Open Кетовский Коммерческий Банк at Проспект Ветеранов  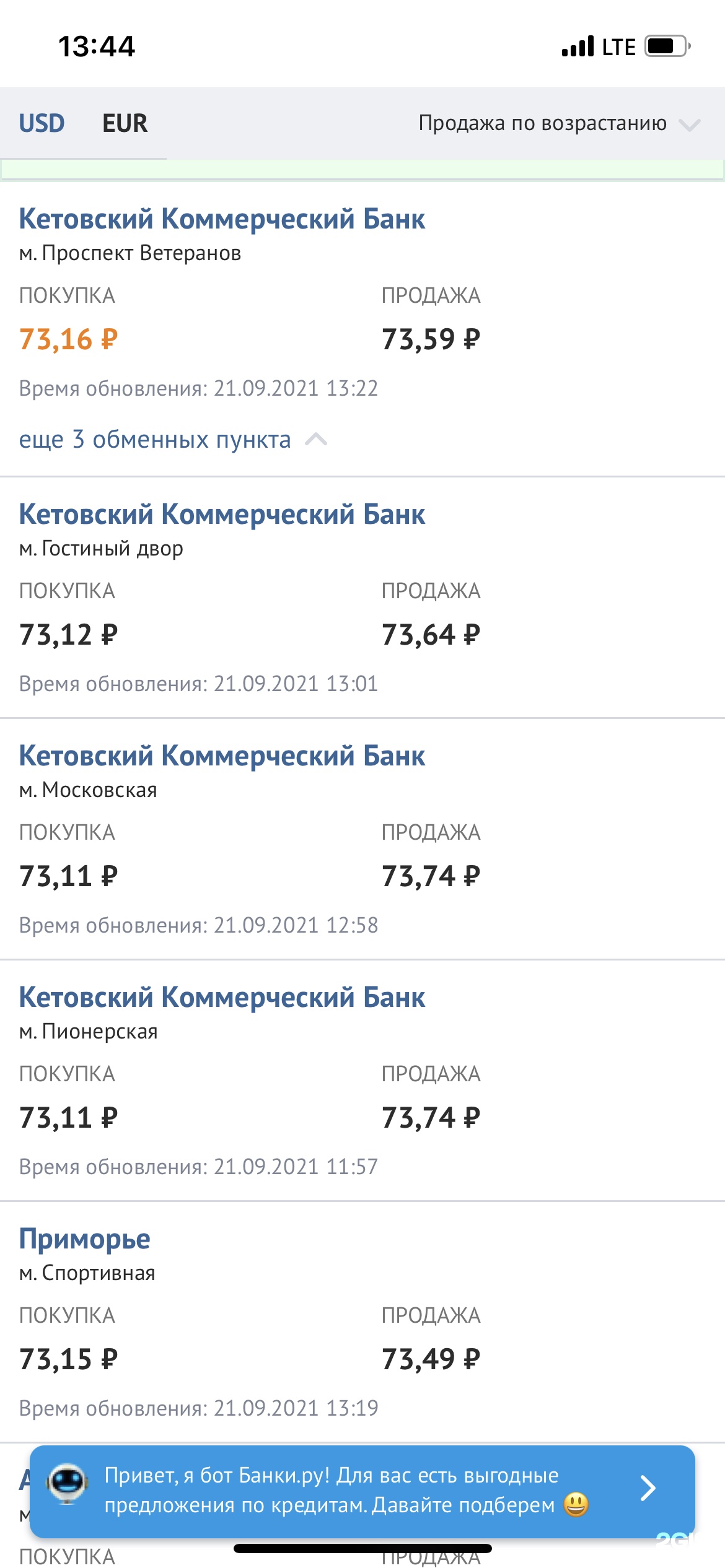pyautogui.click(x=222, y=219)
